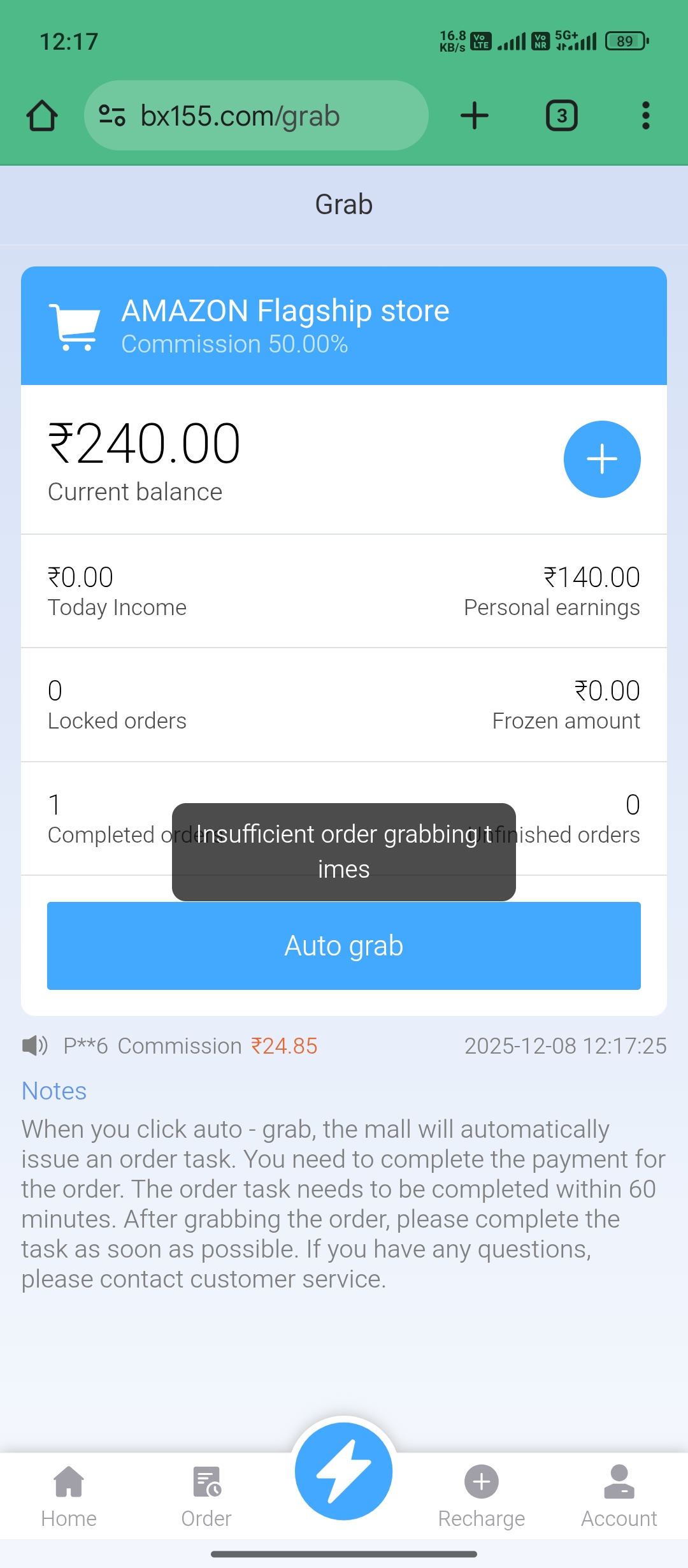Tap the center lightning bolt grab button

click(x=344, y=1471)
